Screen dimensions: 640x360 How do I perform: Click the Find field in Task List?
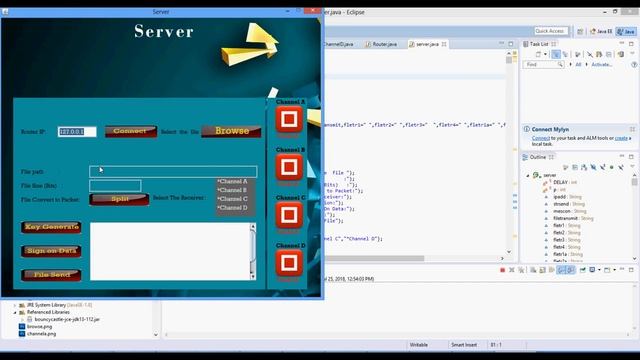click(x=543, y=64)
